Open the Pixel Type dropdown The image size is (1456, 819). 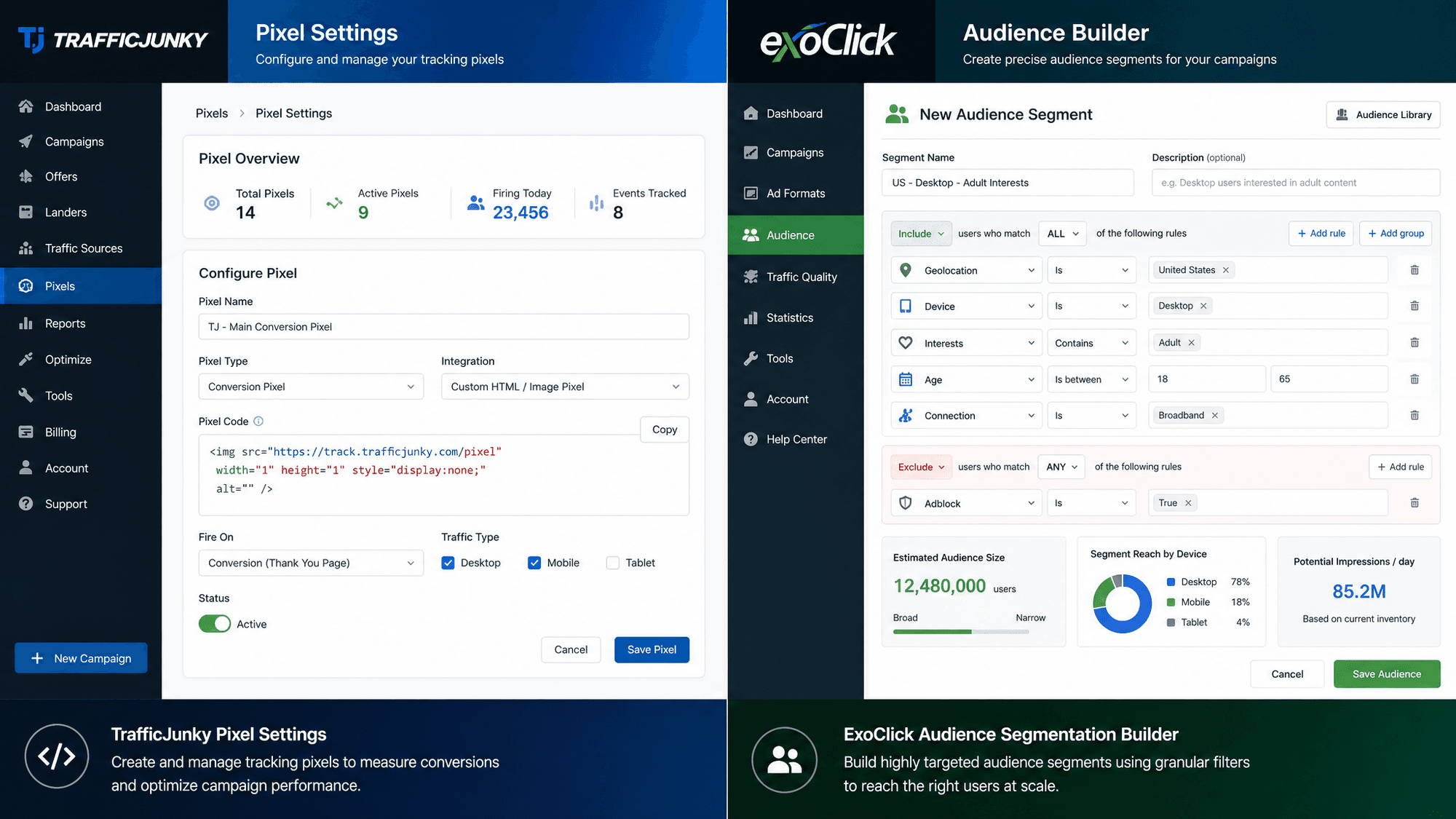[x=311, y=387]
